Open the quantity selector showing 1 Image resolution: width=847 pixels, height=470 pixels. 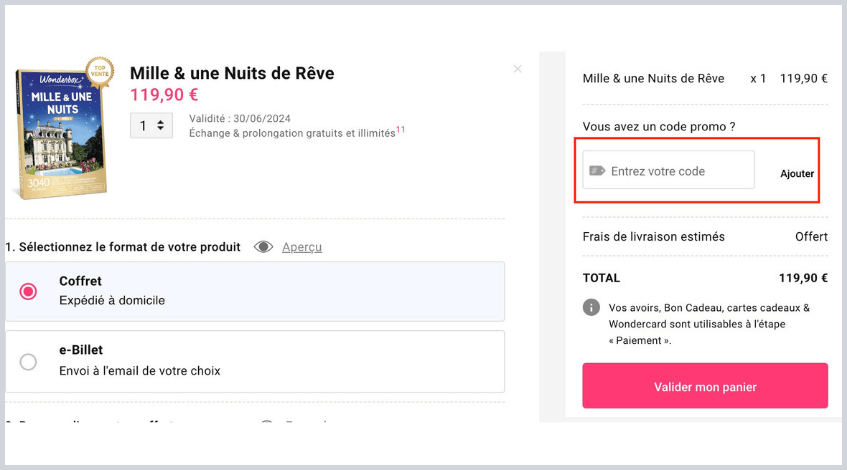[x=151, y=125]
